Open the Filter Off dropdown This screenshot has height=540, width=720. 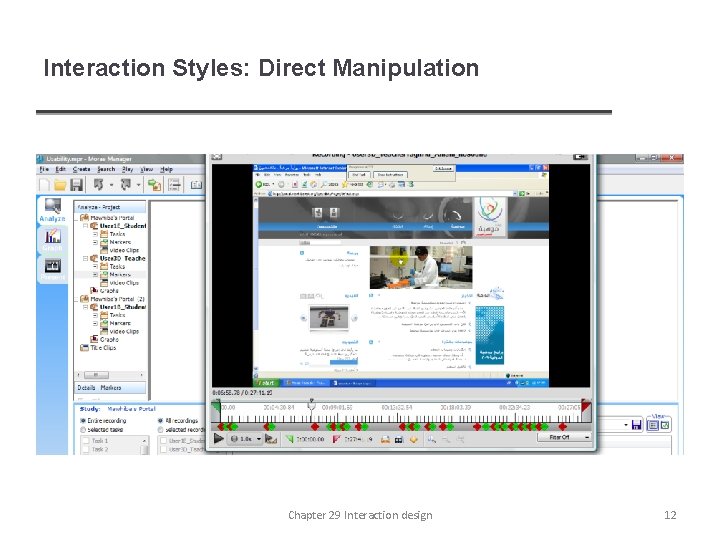pos(564,438)
